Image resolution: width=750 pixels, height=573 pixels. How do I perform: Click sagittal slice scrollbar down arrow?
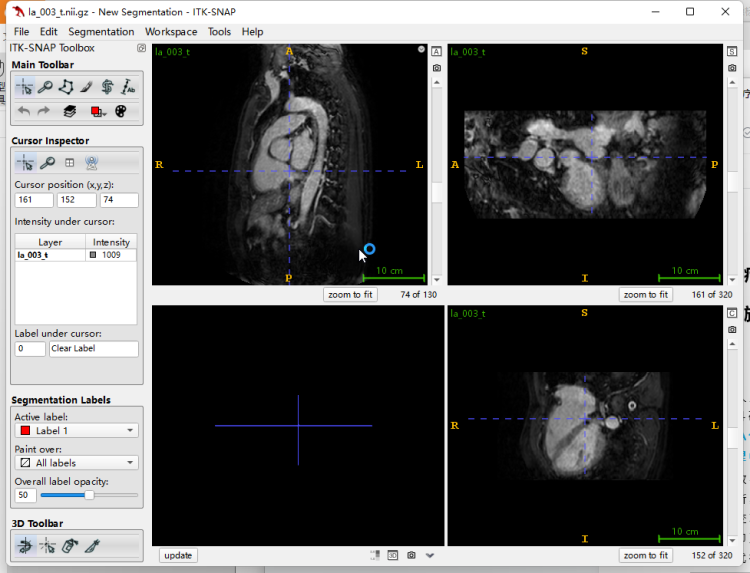point(732,280)
